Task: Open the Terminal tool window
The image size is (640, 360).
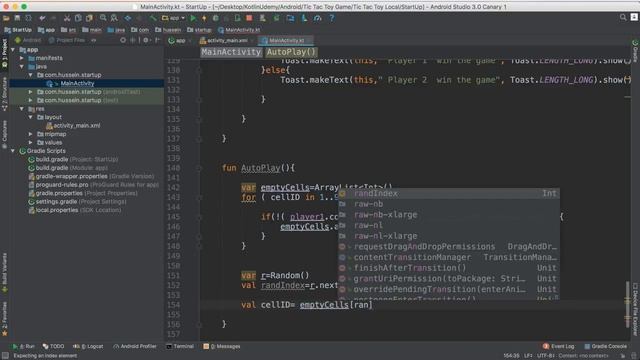Action: (180, 346)
